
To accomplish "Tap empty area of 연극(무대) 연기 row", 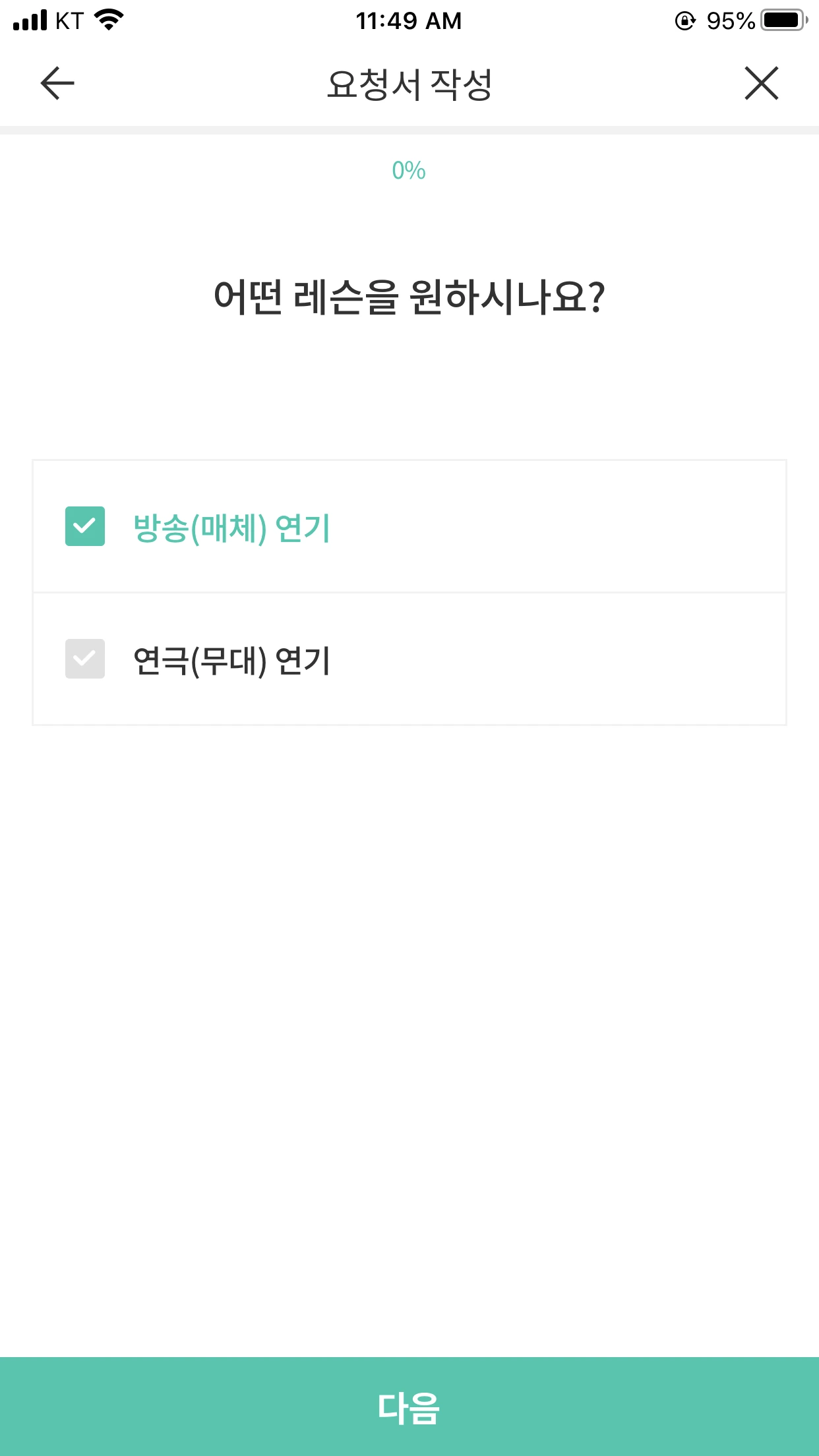I will [x=561, y=659].
